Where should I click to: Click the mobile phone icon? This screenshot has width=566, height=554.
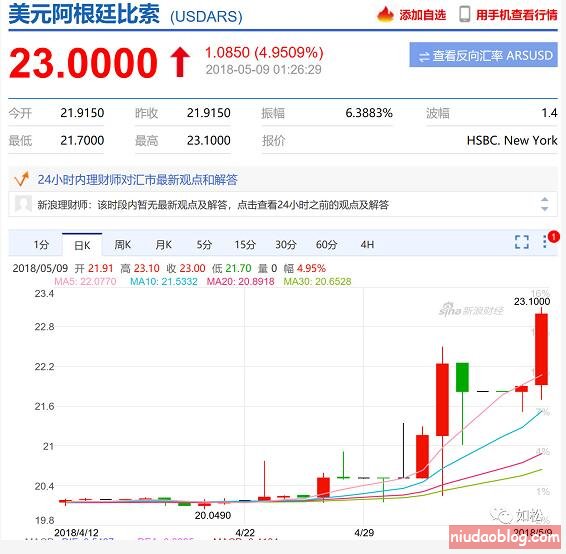[465, 14]
